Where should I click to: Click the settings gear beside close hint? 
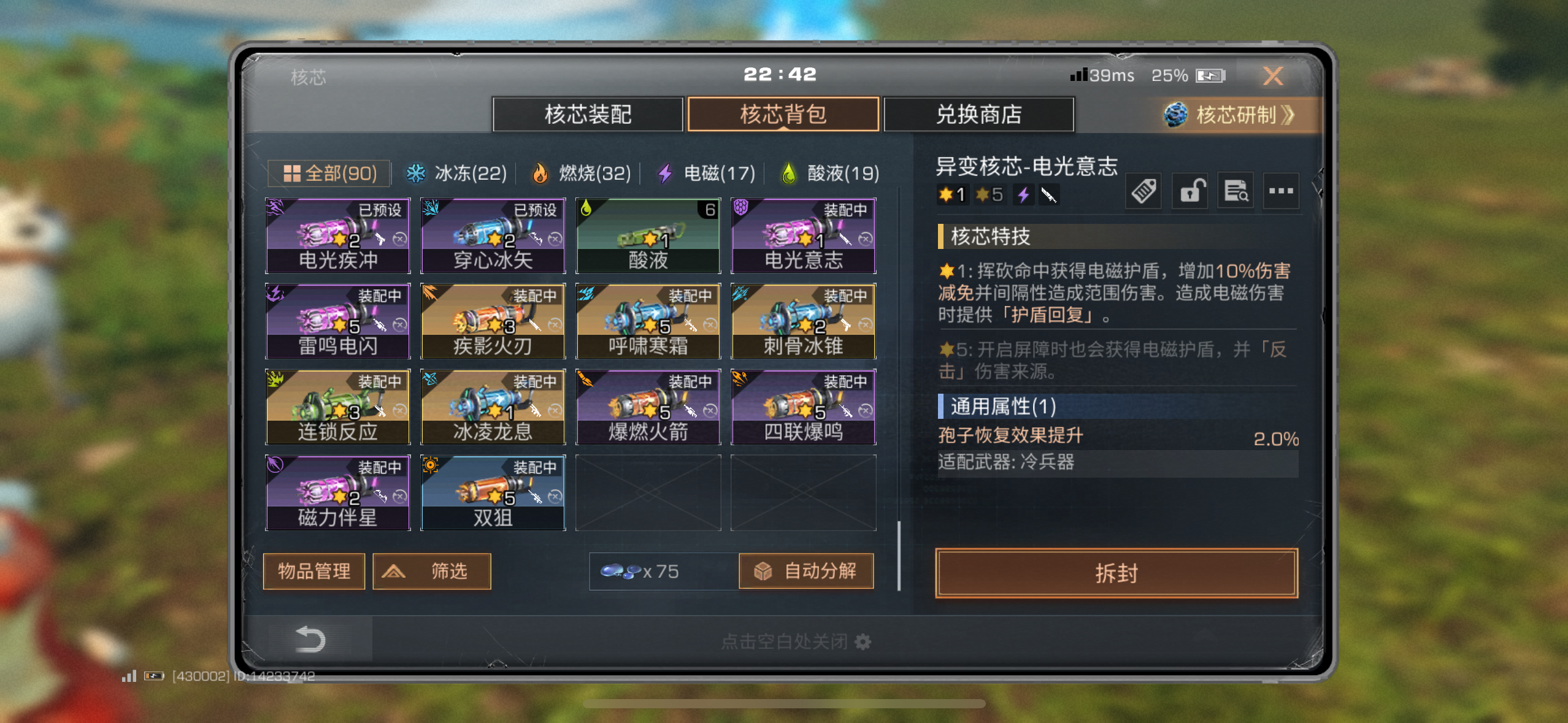[863, 641]
